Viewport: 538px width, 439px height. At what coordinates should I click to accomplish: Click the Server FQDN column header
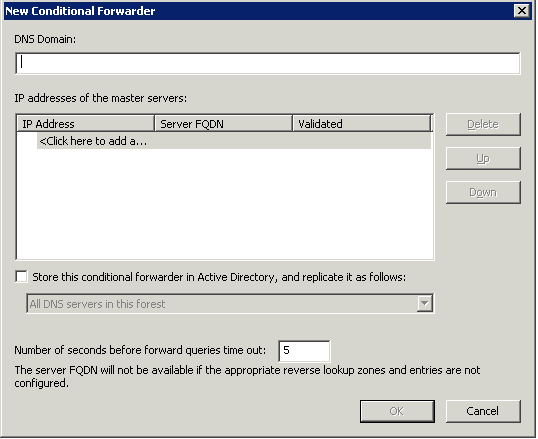223,124
